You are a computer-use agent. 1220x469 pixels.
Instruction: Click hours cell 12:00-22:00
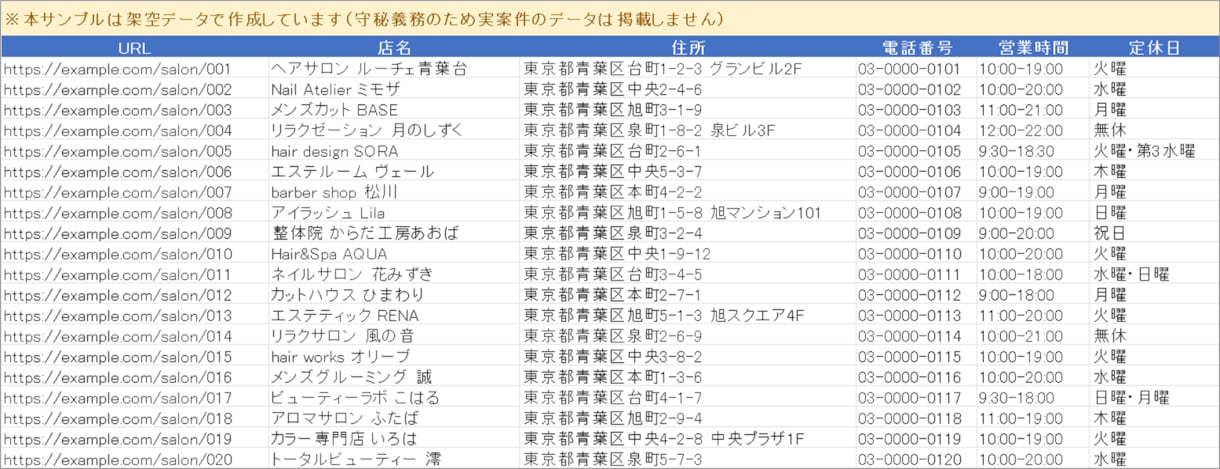[x=1033, y=131]
